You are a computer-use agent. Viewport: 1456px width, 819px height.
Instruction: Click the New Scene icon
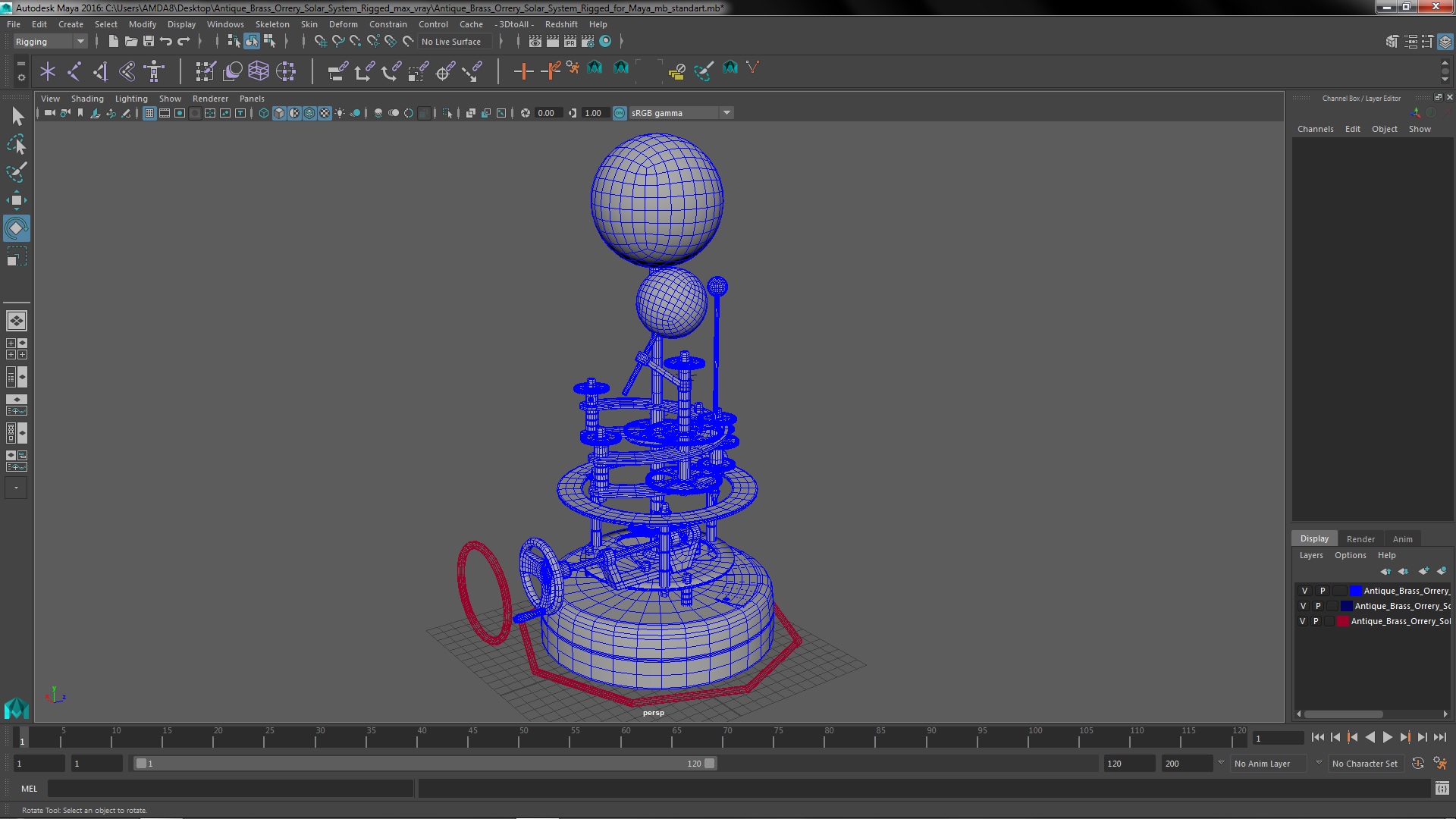tap(114, 42)
